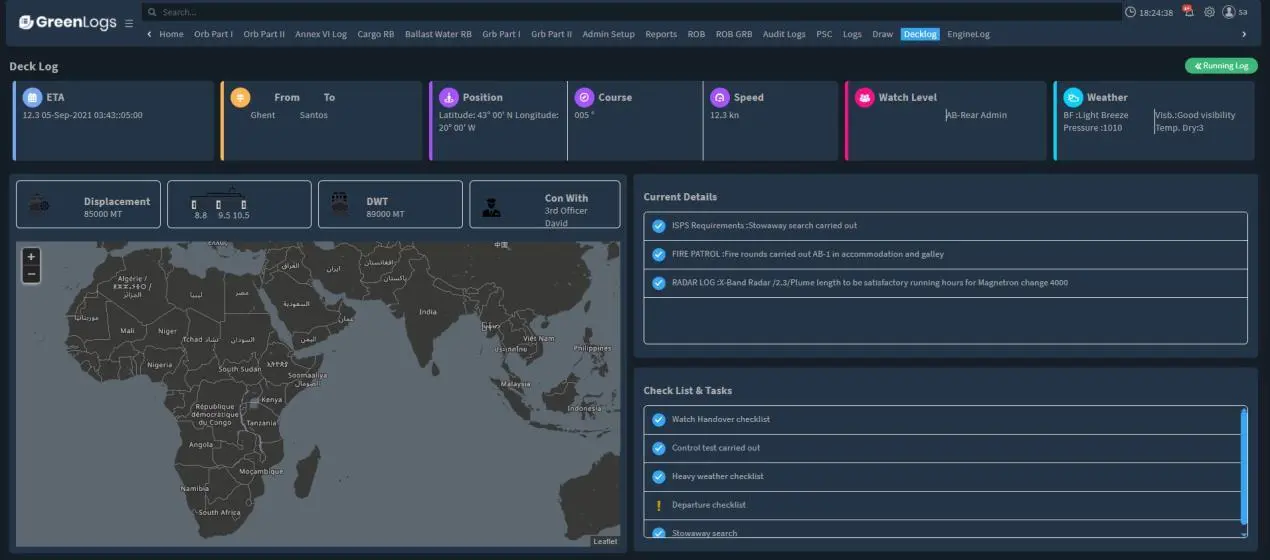
Task: Click the 'Santos' destination text
Action: tap(314, 115)
